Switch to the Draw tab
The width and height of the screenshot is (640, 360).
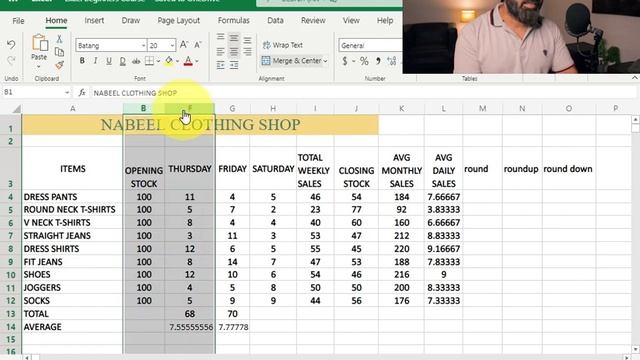click(131, 20)
